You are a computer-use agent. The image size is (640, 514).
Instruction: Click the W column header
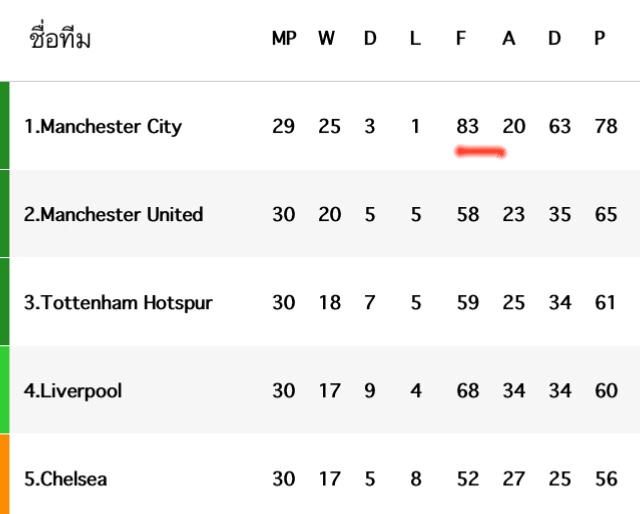327,39
